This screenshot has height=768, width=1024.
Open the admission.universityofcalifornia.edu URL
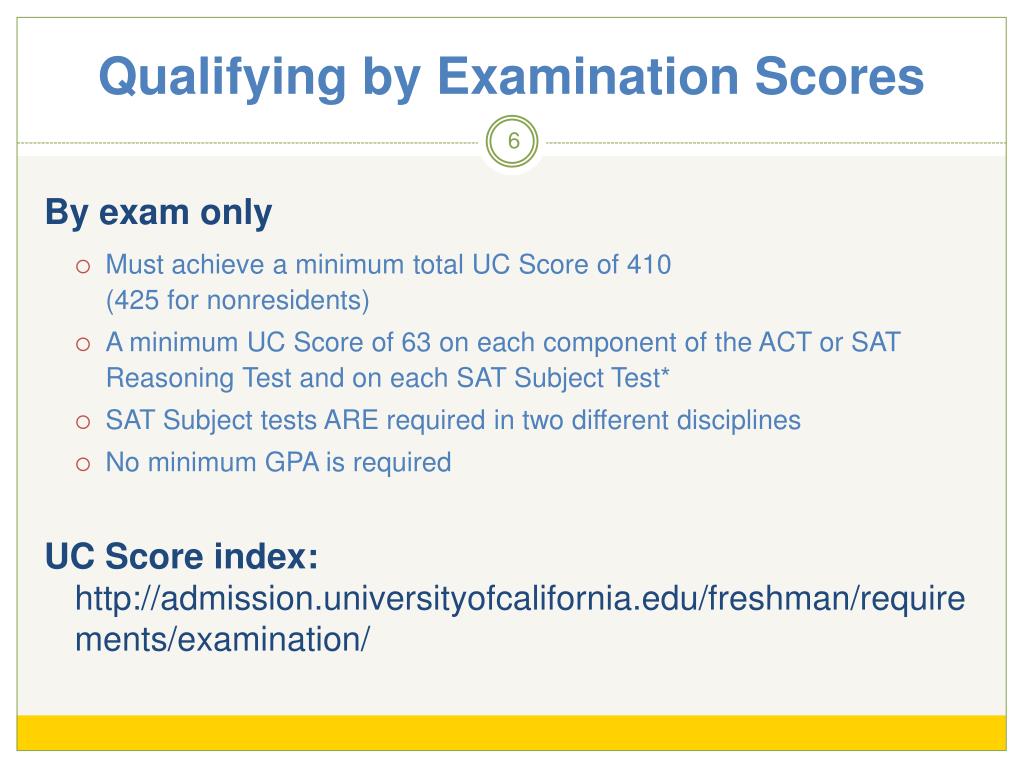coord(520,599)
